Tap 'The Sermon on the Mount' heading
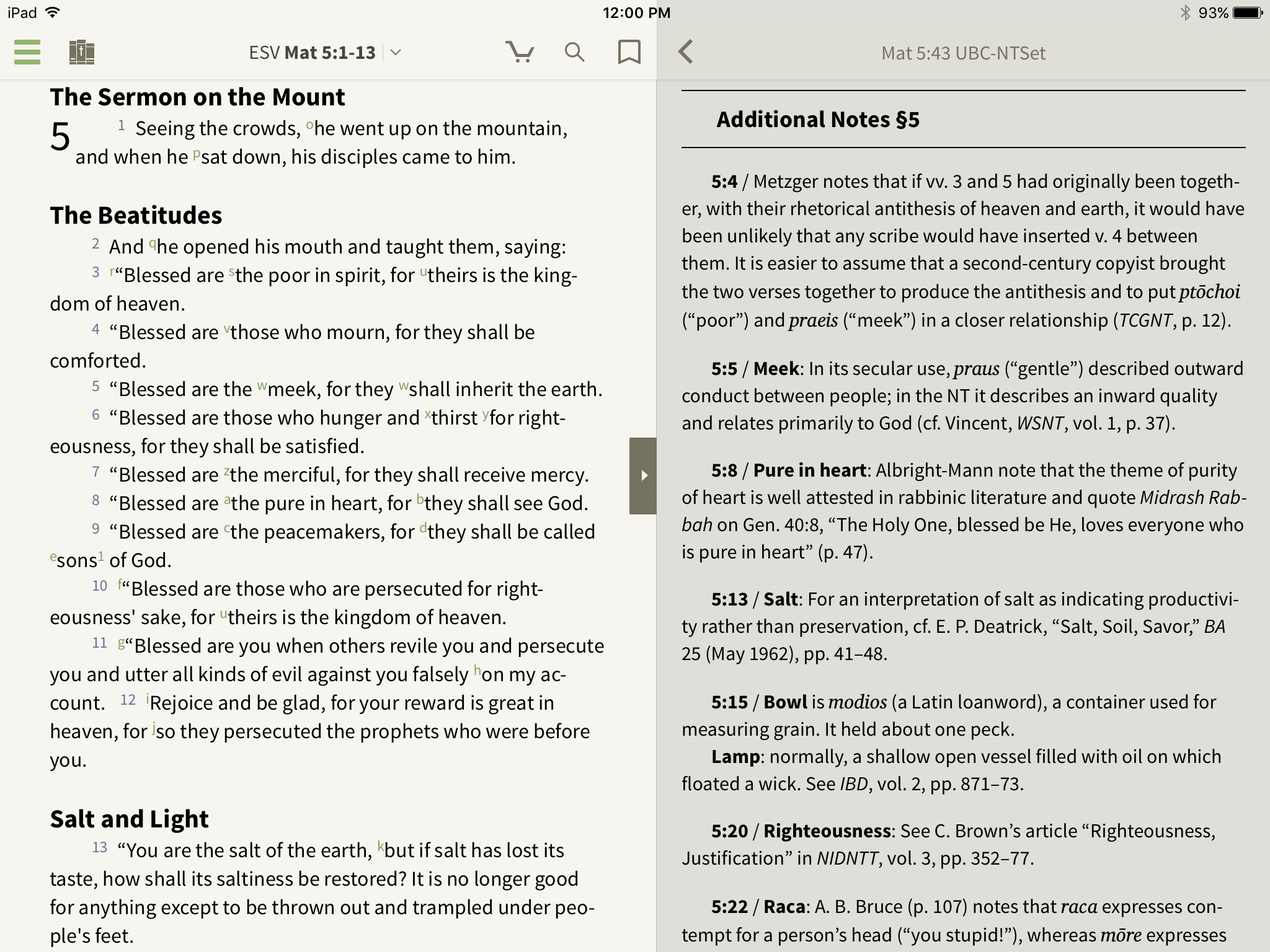Screen dimensions: 1270x952 pyautogui.click(x=197, y=97)
